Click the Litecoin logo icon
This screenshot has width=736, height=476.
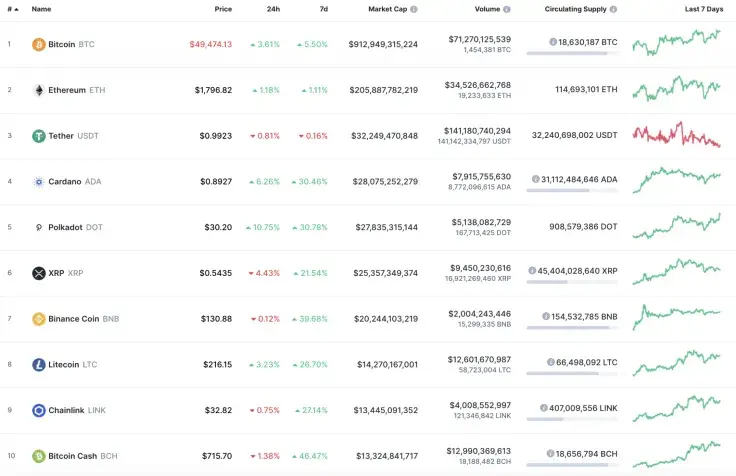click(x=38, y=365)
